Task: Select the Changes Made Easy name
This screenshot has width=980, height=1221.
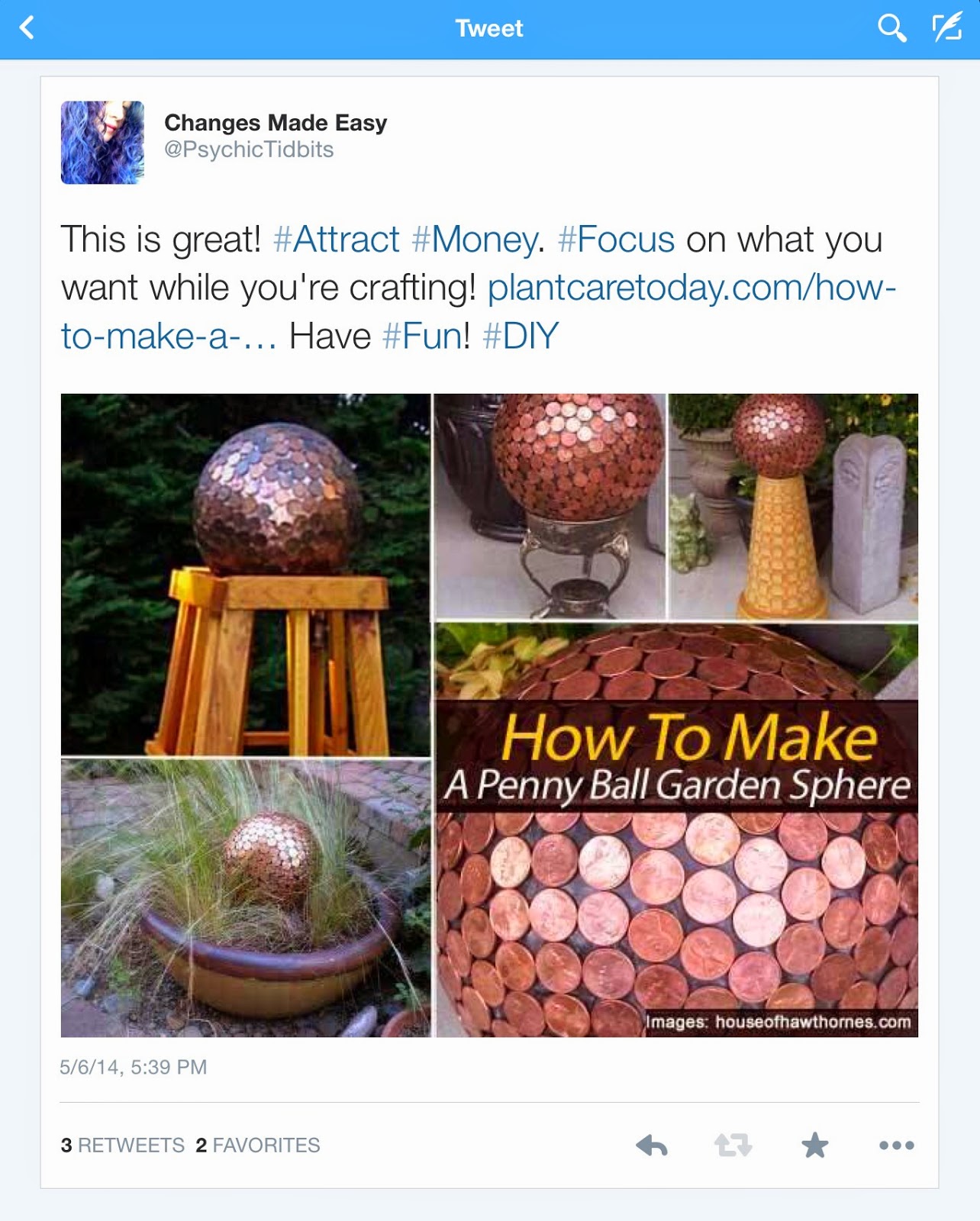Action: pyautogui.click(x=276, y=123)
